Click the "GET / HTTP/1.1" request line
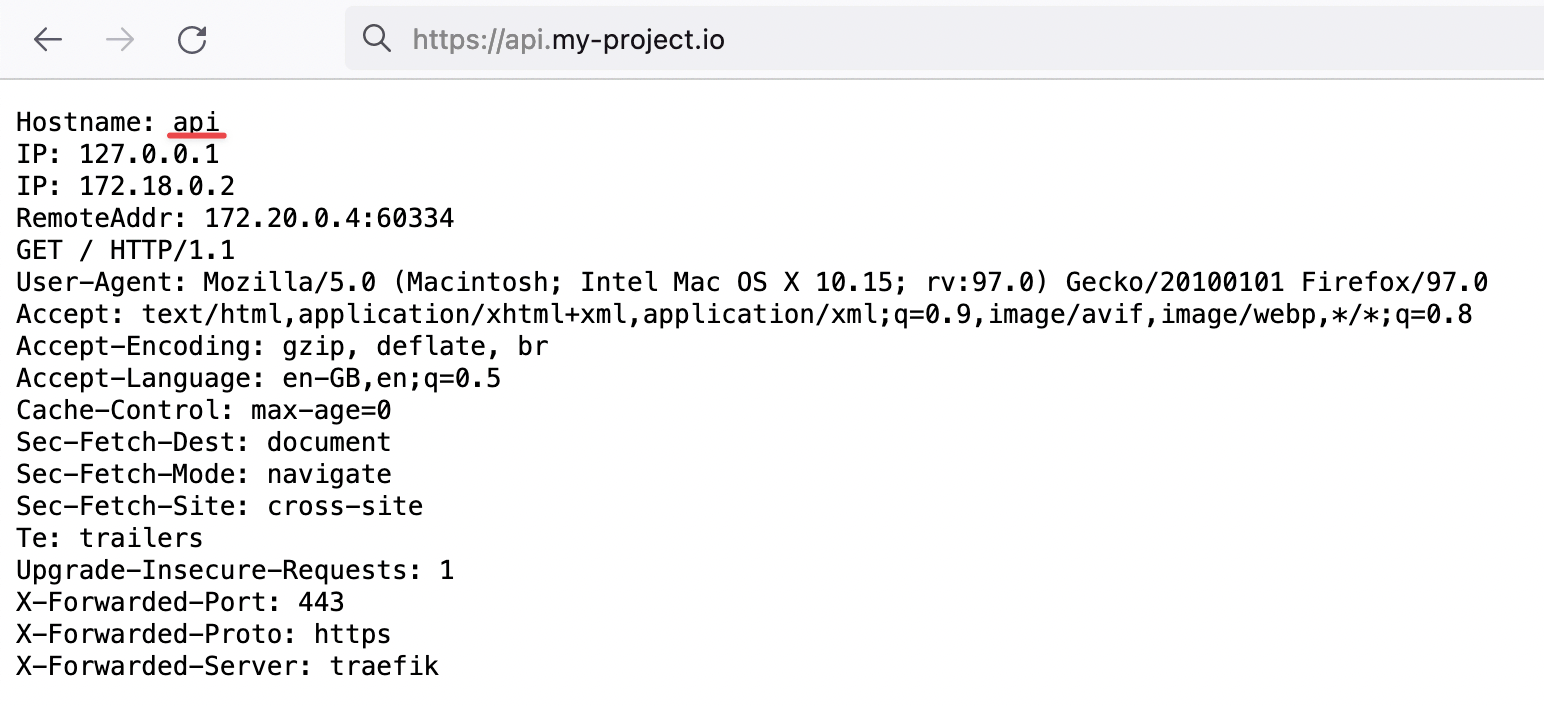Screen dimensions: 1544x706 (x=125, y=250)
